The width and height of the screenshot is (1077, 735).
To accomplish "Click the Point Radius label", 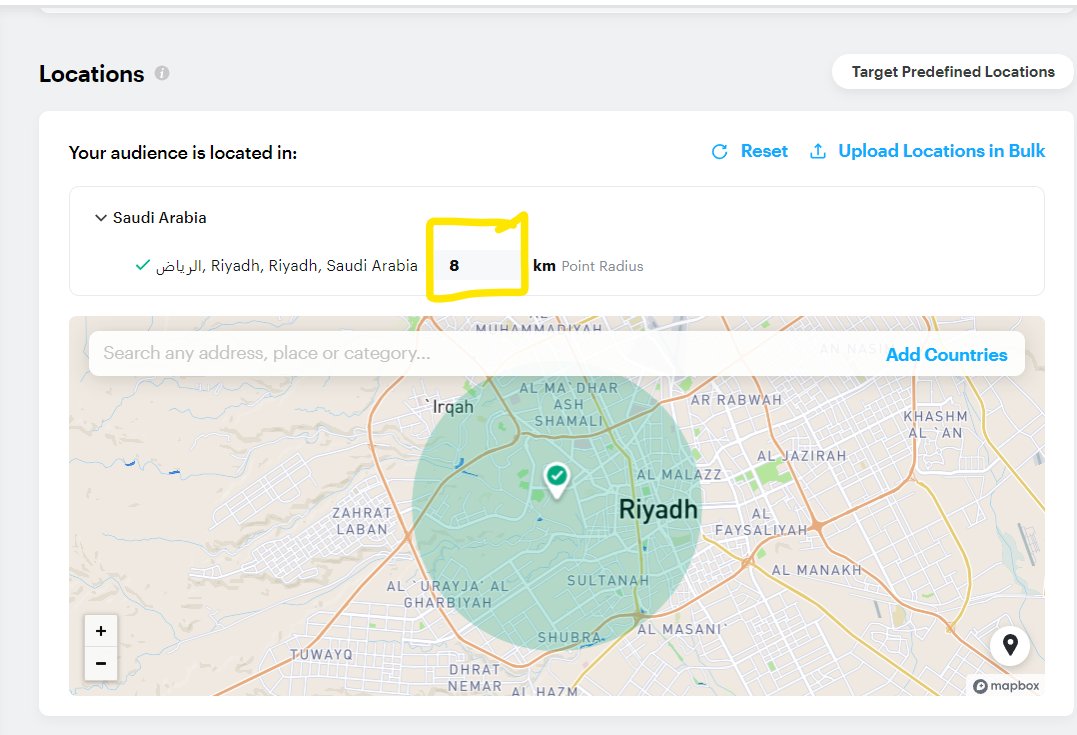I will (x=602, y=267).
